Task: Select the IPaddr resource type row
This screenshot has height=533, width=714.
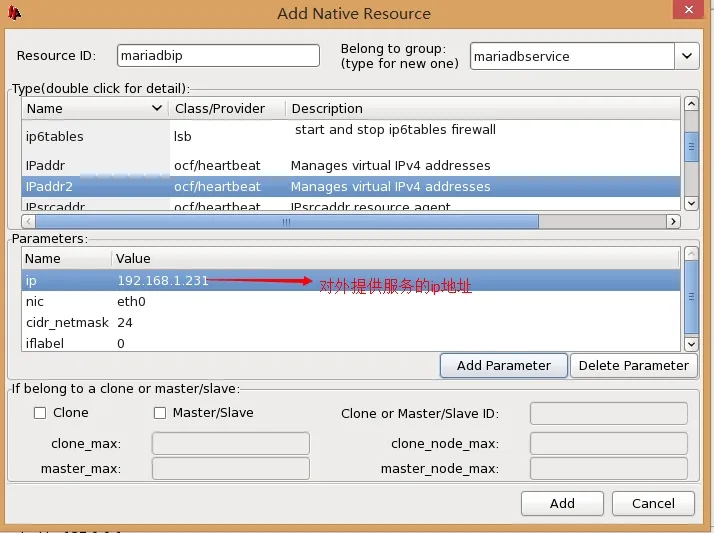Action: point(351,165)
